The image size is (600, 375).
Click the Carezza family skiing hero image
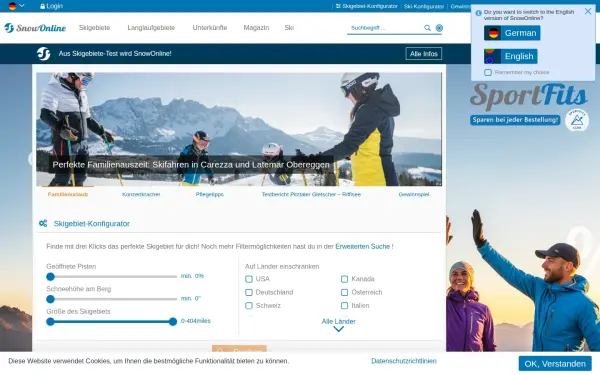[239, 129]
